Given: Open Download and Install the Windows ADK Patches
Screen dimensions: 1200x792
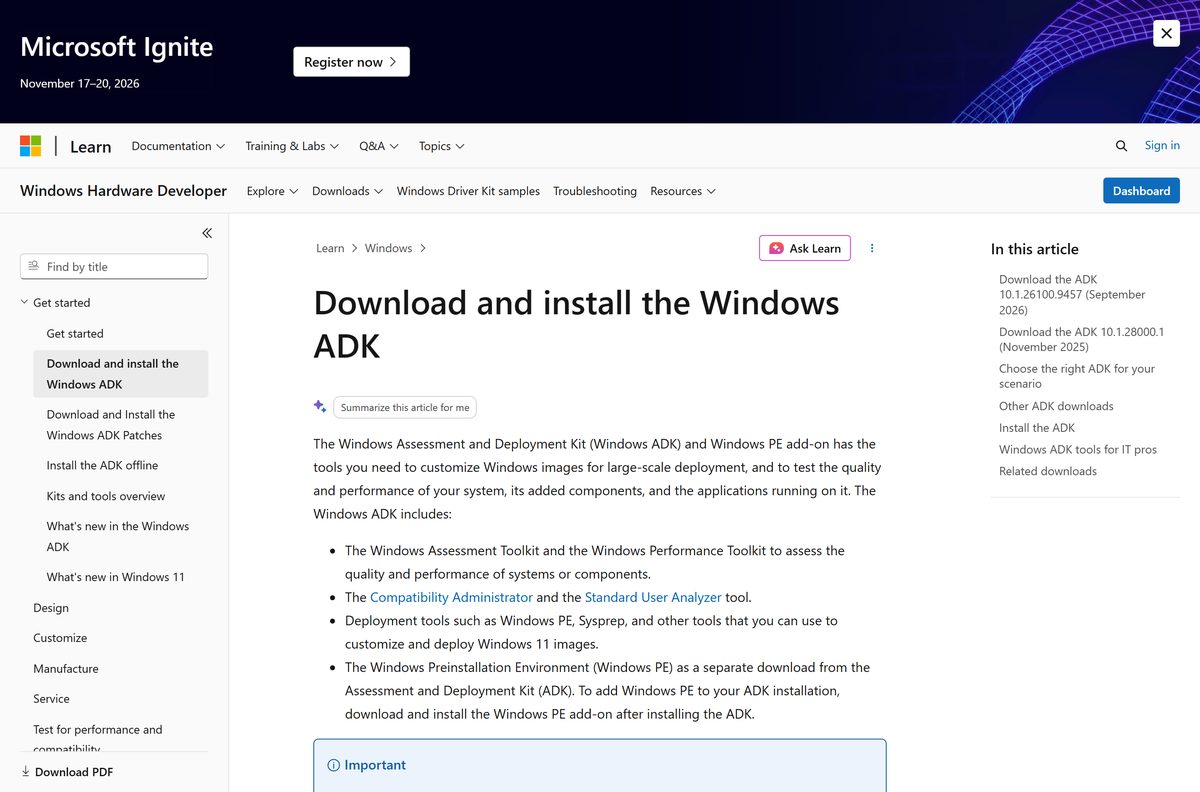Looking at the screenshot, I should pos(111,425).
